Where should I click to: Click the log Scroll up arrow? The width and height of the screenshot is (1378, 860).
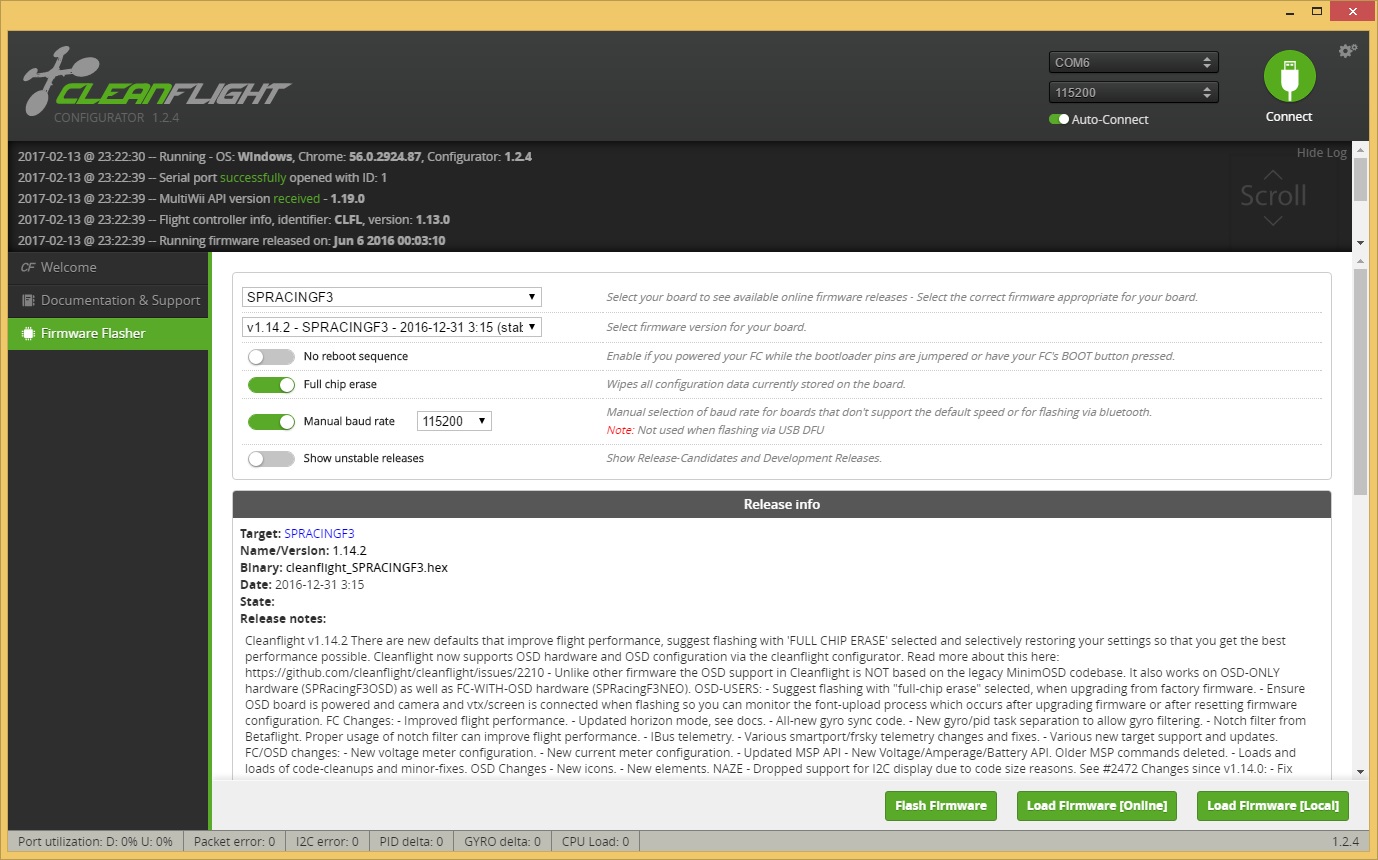point(1273,174)
